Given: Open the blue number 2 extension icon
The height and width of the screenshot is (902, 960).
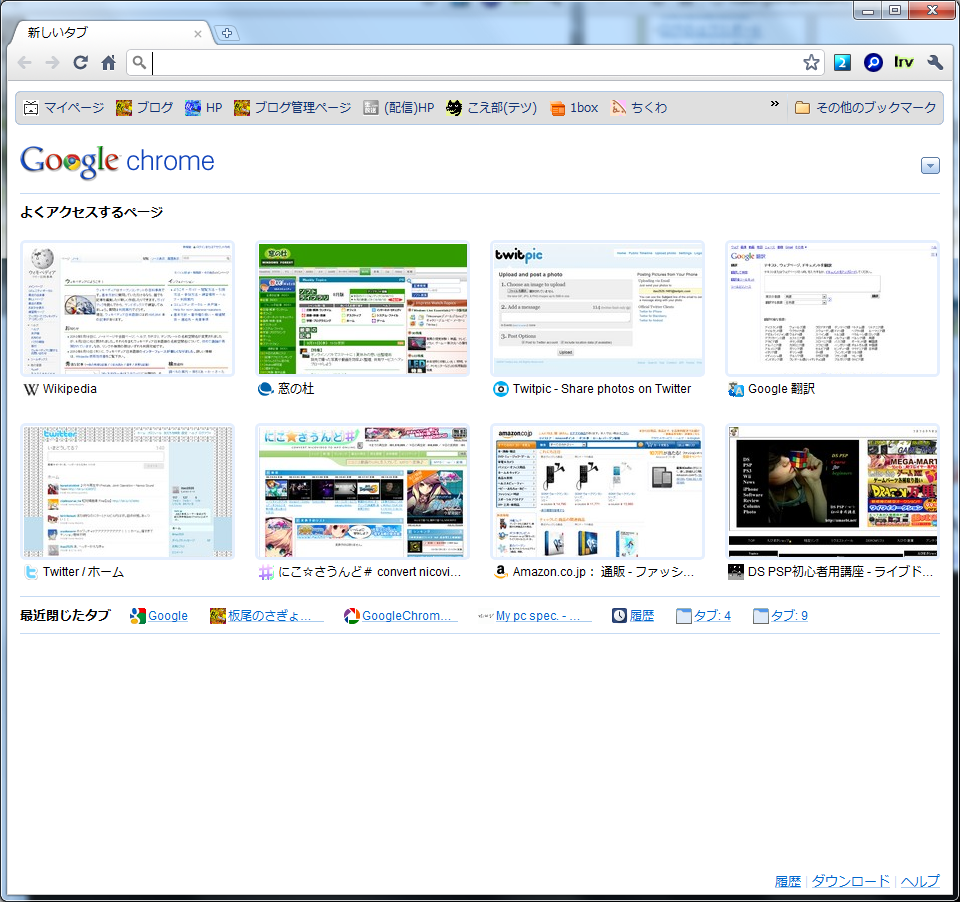Looking at the screenshot, I should coord(842,62).
